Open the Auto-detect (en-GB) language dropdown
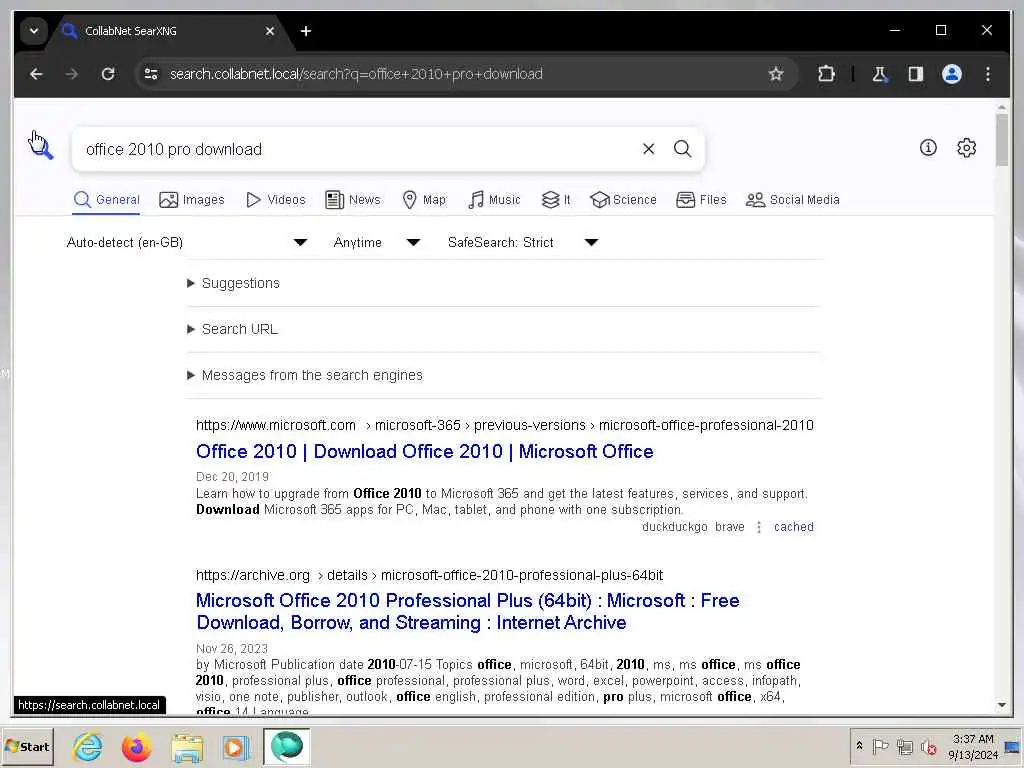The width and height of the screenshot is (1024, 768). [187, 242]
